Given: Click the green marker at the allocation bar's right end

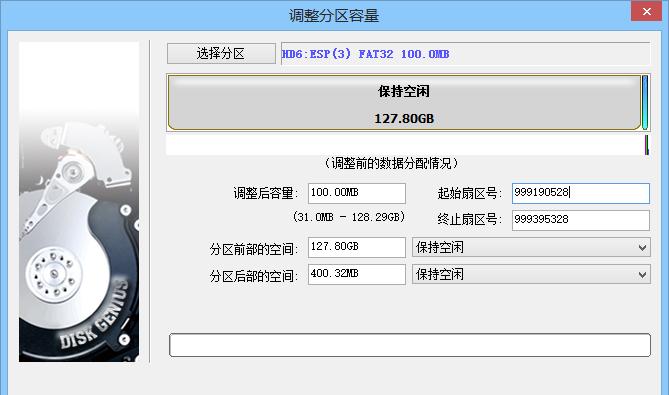Looking at the screenshot, I should click(x=647, y=145).
